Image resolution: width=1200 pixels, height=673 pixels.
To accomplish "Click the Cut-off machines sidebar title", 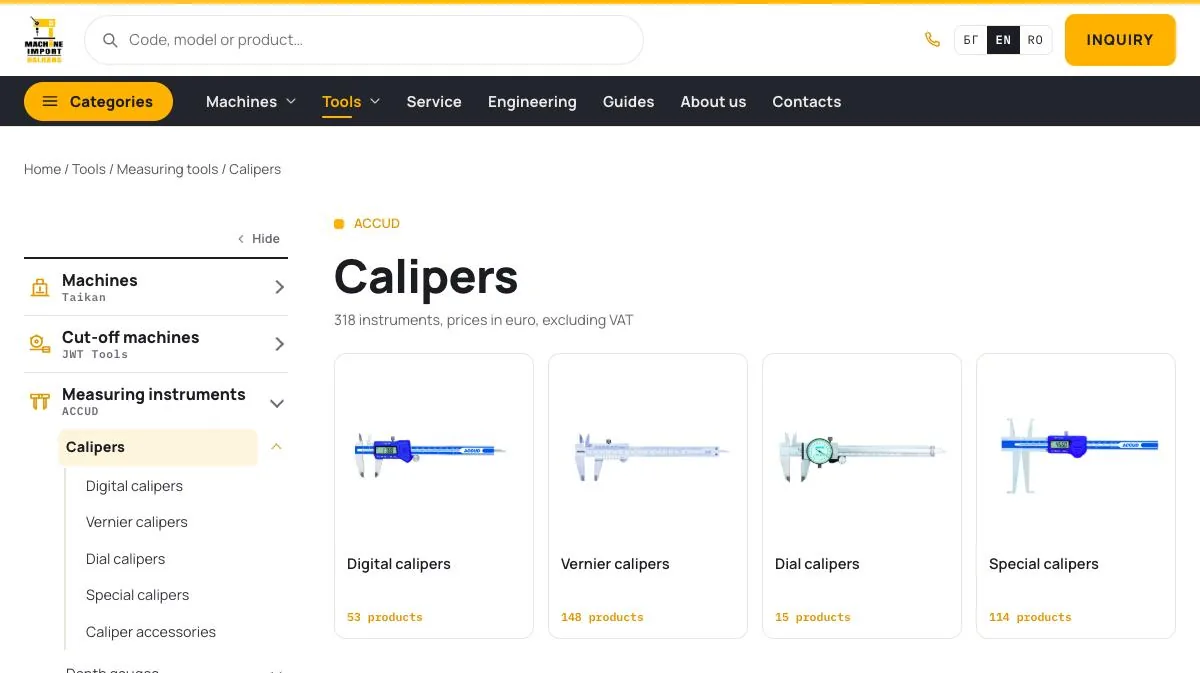I will 131,337.
